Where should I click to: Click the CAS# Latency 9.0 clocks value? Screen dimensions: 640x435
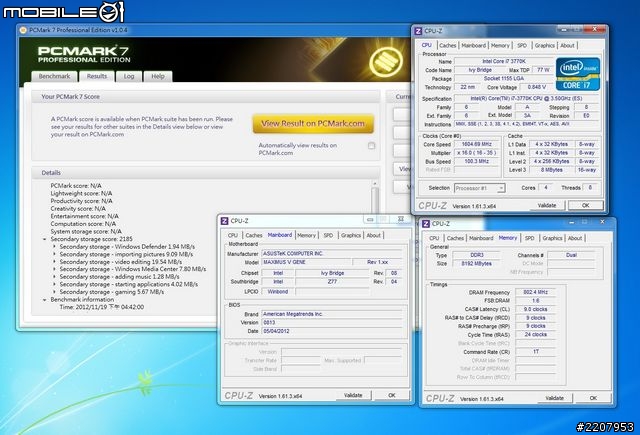tap(536, 309)
